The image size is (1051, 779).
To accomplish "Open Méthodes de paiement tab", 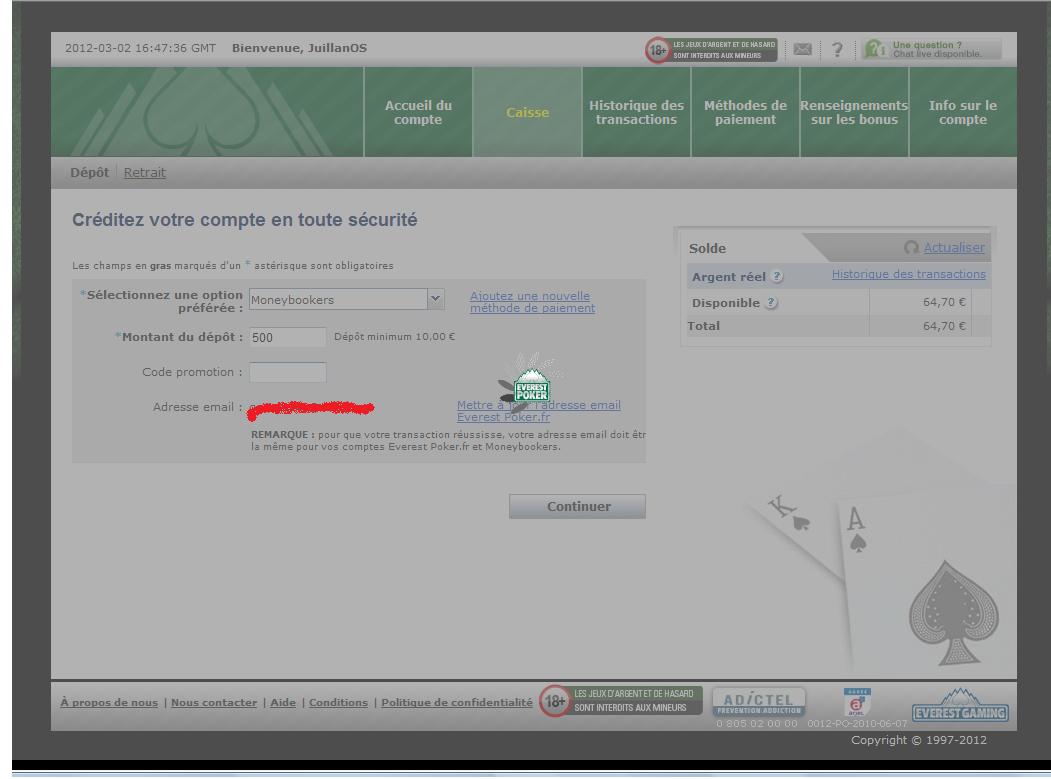I will pyautogui.click(x=745, y=112).
